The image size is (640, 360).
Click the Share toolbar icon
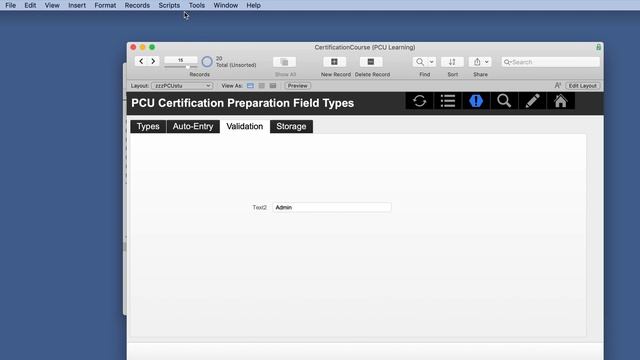coord(477,62)
